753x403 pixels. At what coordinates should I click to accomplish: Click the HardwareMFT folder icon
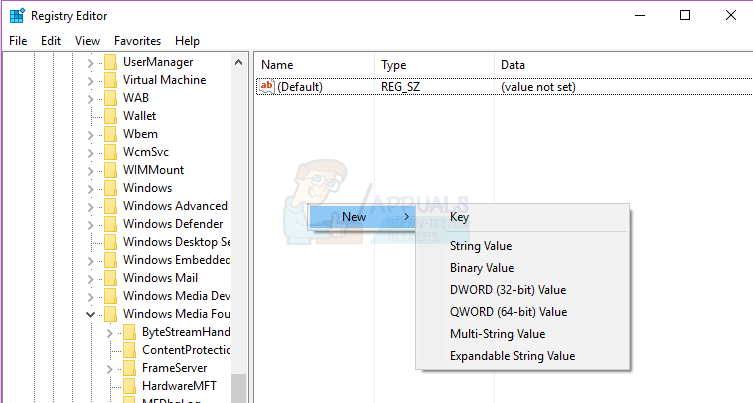pyautogui.click(x=130, y=386)
